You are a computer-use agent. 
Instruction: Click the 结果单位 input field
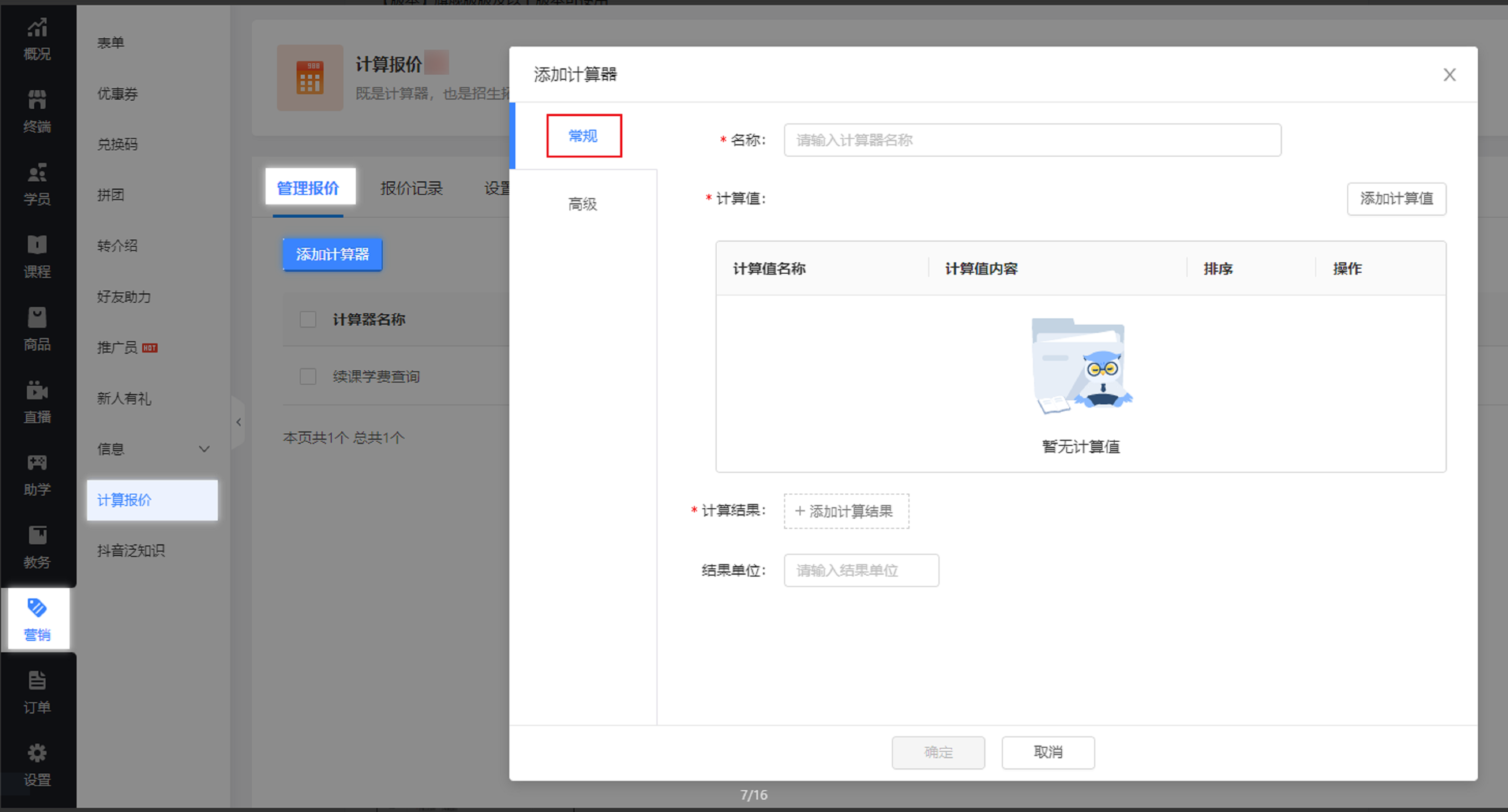point(861,570)
